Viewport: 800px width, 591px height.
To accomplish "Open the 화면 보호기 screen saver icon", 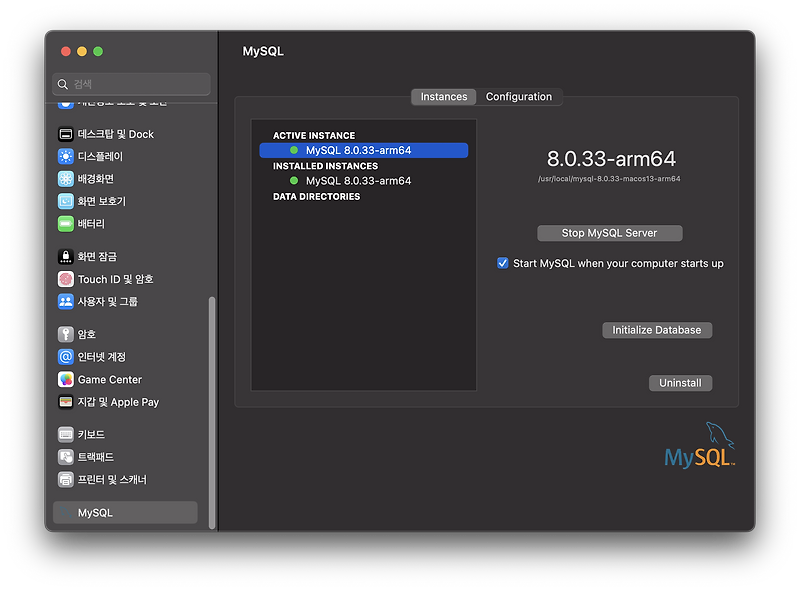I will (x=65, y=201).
